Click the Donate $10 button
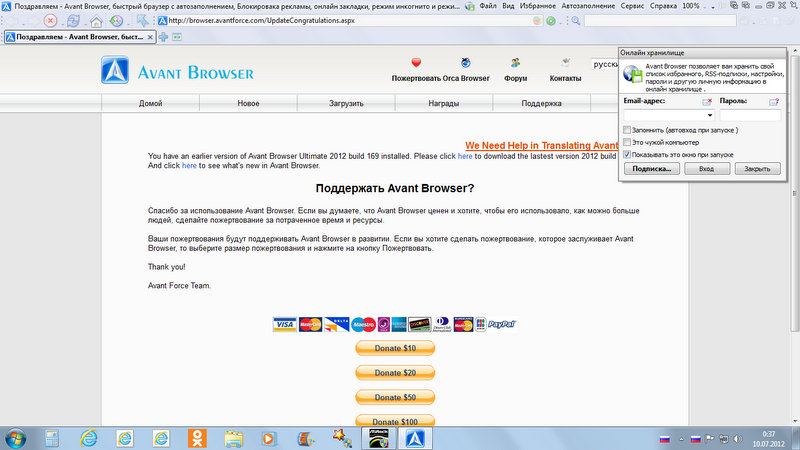Screen dimensions: 800x450 point(395,348)
